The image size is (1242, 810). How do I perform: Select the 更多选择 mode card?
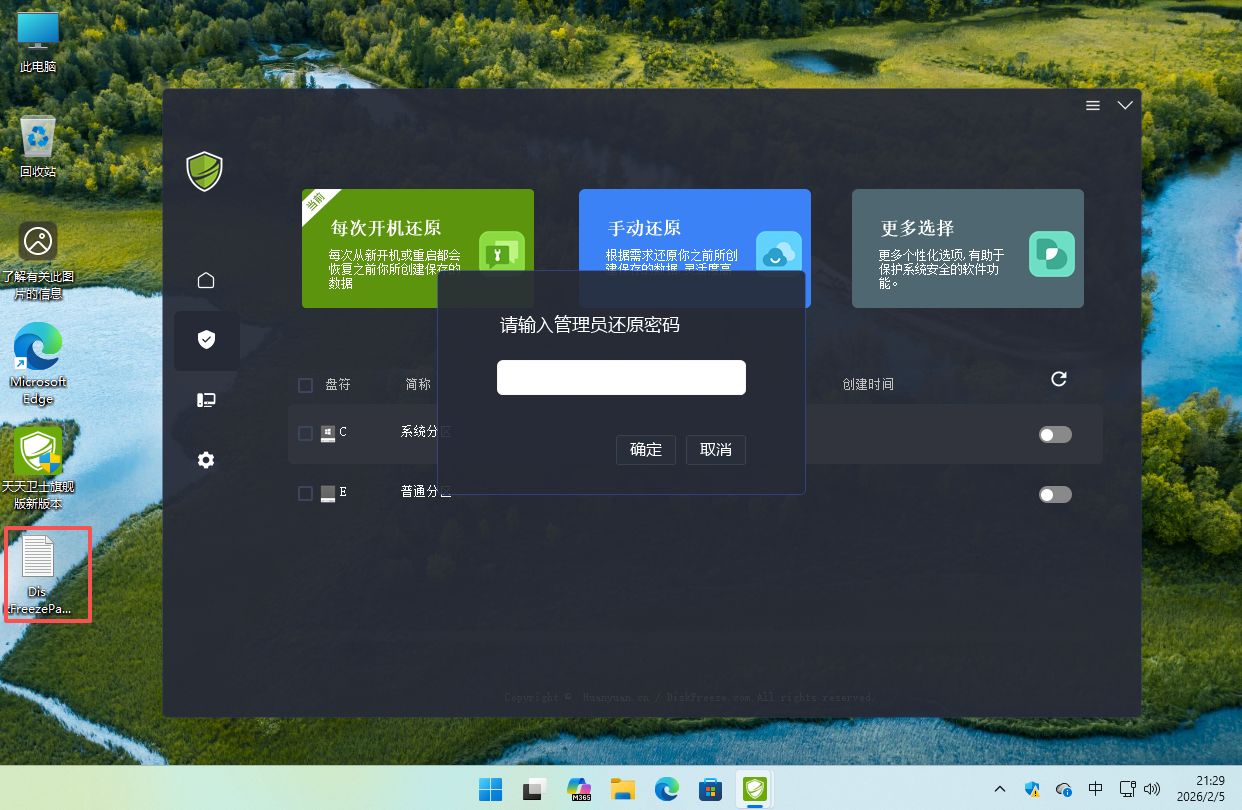tap(967, 248)
